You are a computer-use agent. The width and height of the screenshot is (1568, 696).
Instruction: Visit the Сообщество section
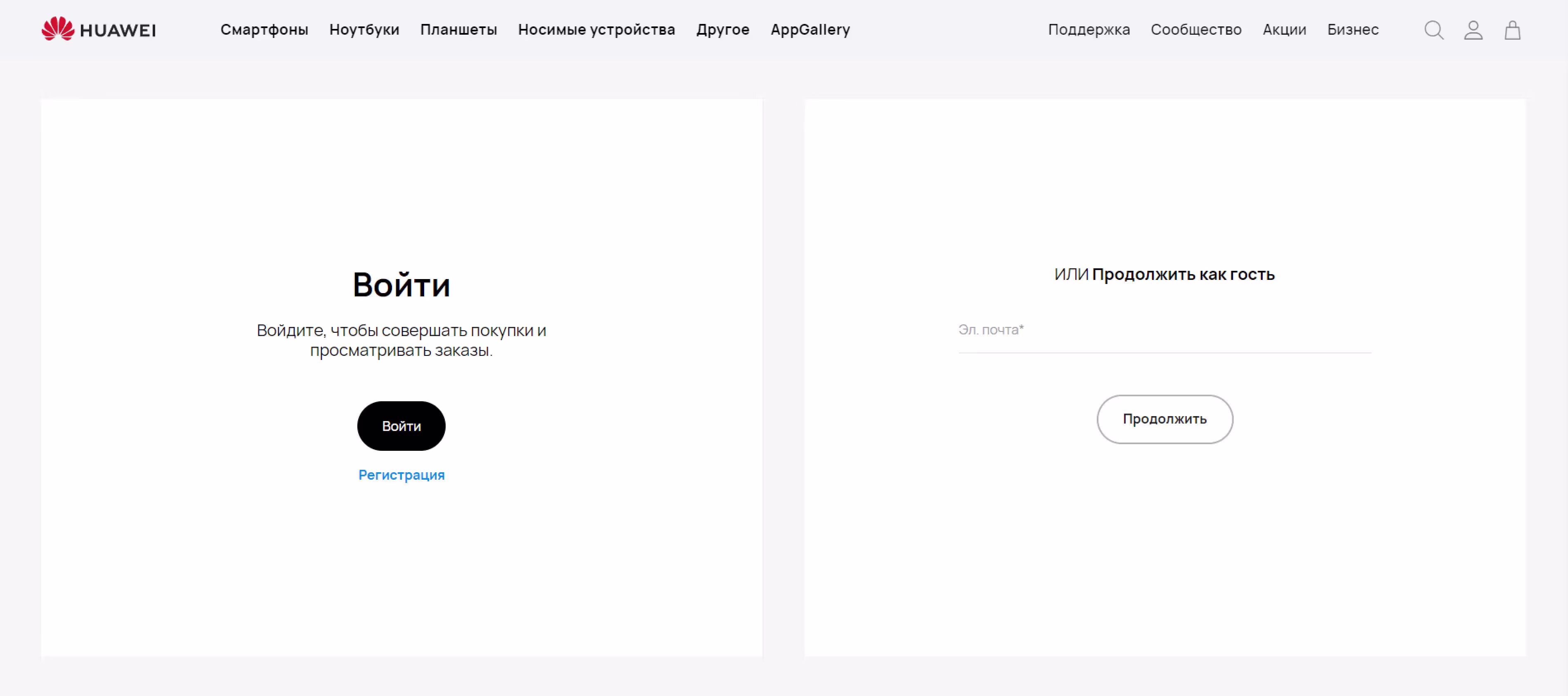click(x=1195, y=29)
